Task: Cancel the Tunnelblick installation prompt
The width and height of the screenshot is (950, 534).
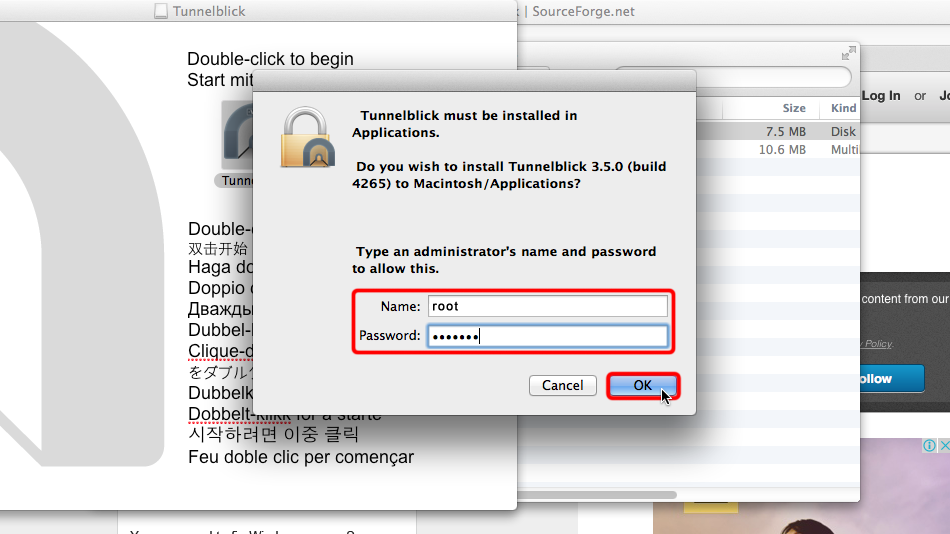Action: coord(562,385)
